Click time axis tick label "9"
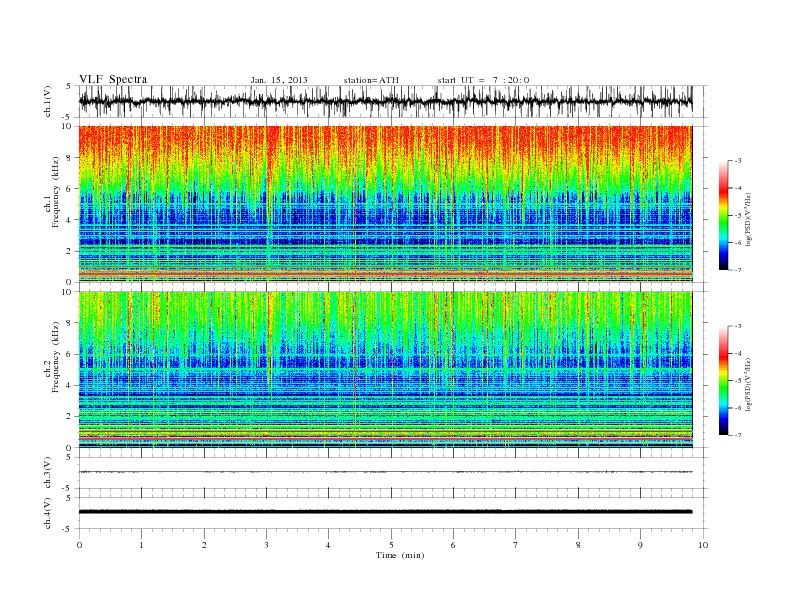Image resolution: width=792 pixels, height=612 pixels. tap(640, 545)
